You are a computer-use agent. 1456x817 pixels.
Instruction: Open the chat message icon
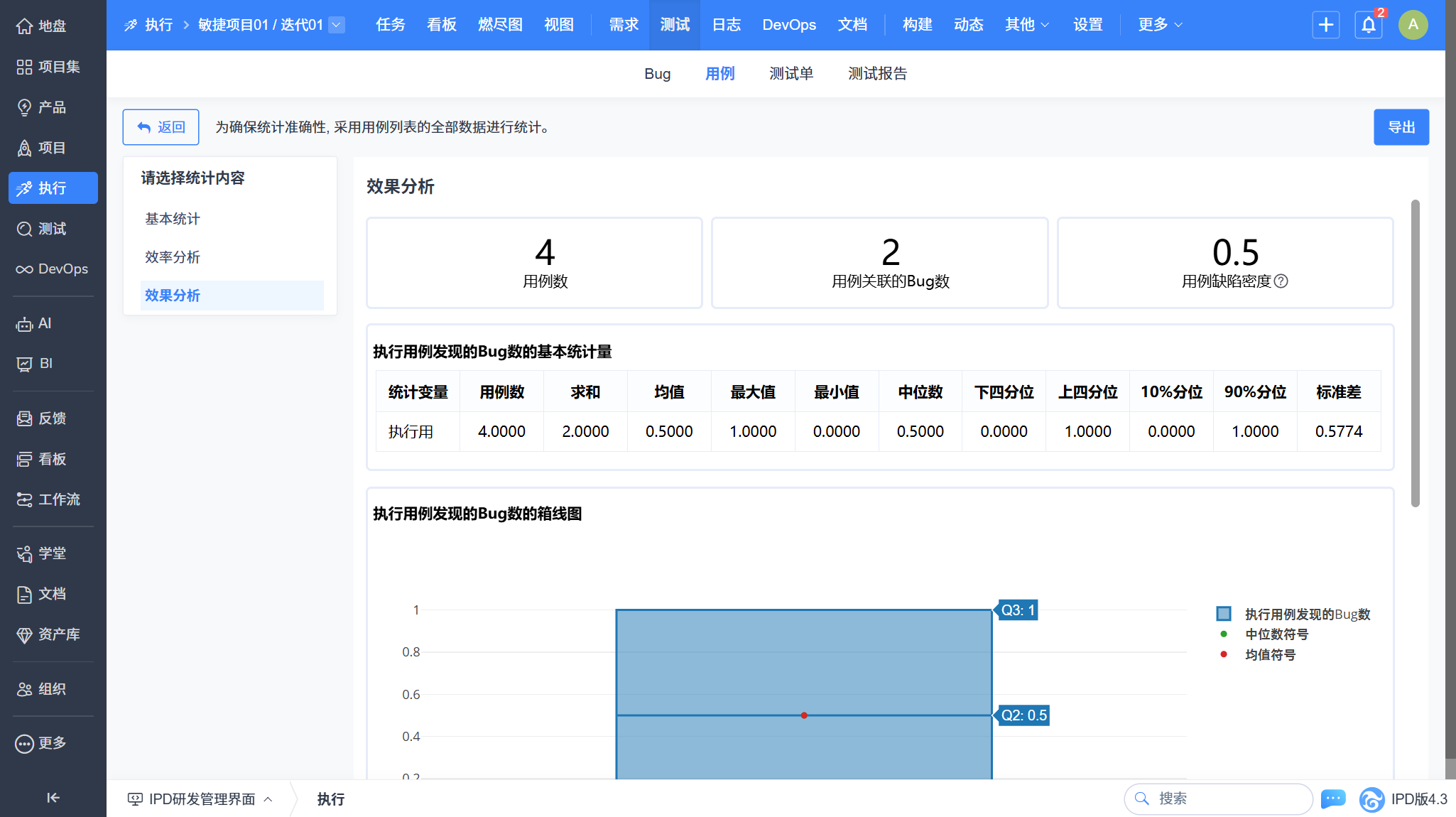[x=1332, y=799]
